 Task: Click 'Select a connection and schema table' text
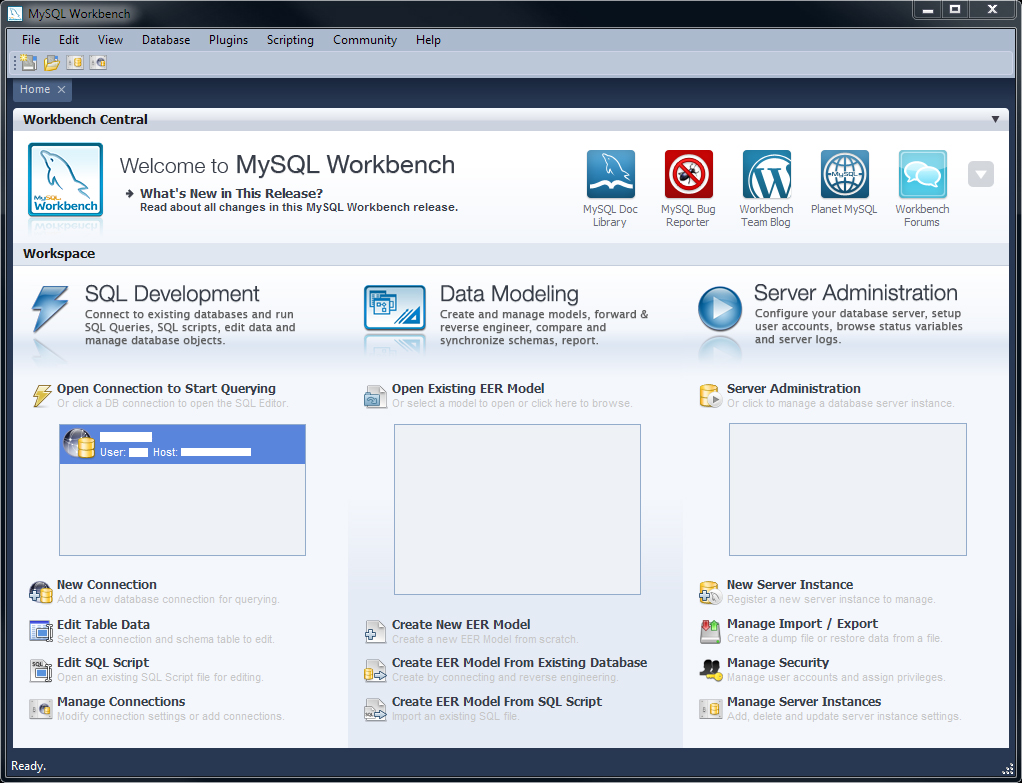166,639
